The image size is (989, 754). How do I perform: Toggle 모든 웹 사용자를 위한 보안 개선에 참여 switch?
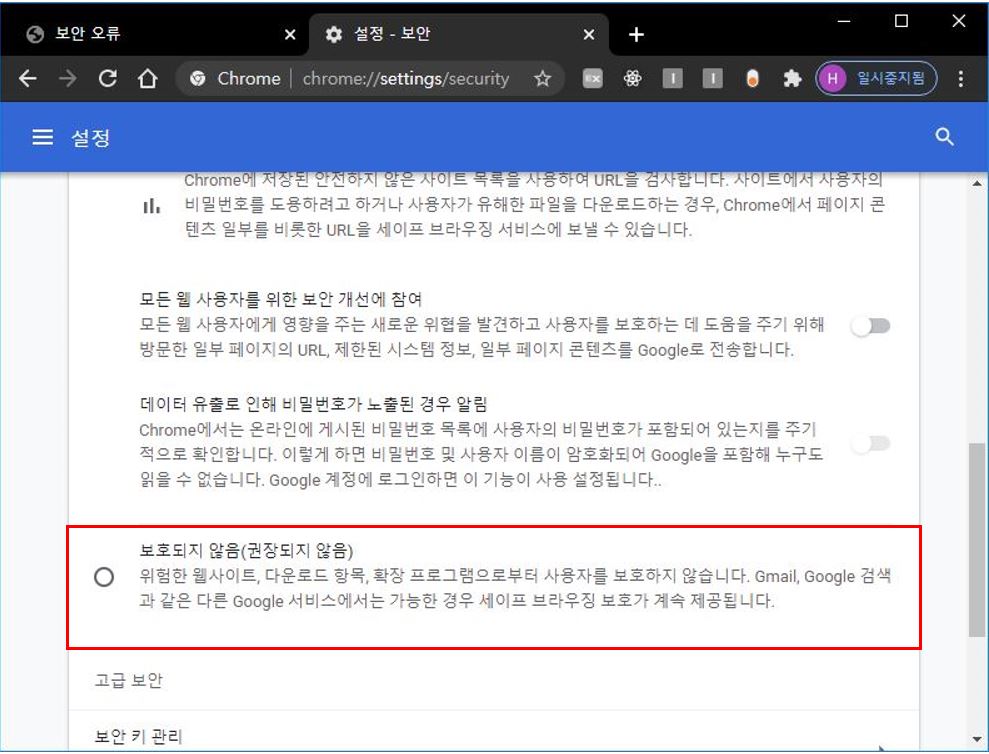(x=870, y=326)
